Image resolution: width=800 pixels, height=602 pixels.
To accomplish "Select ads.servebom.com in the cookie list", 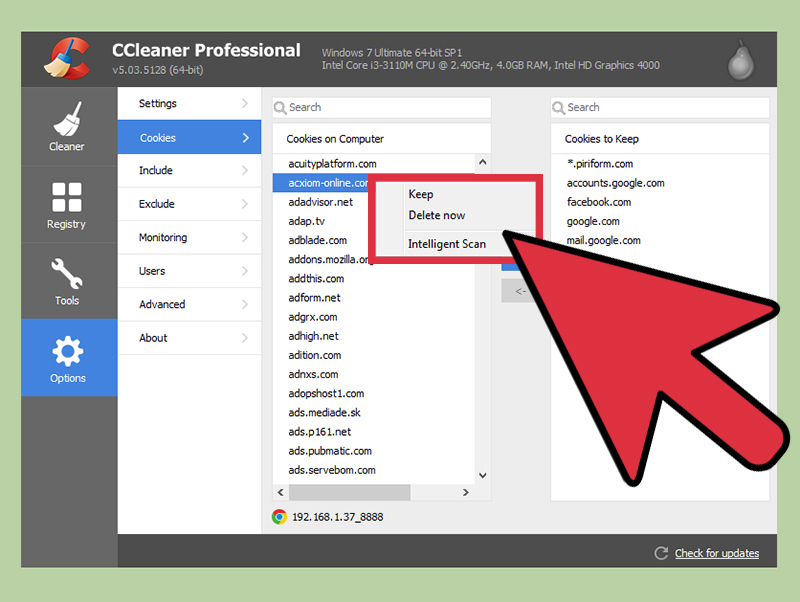I will (332, 470).
